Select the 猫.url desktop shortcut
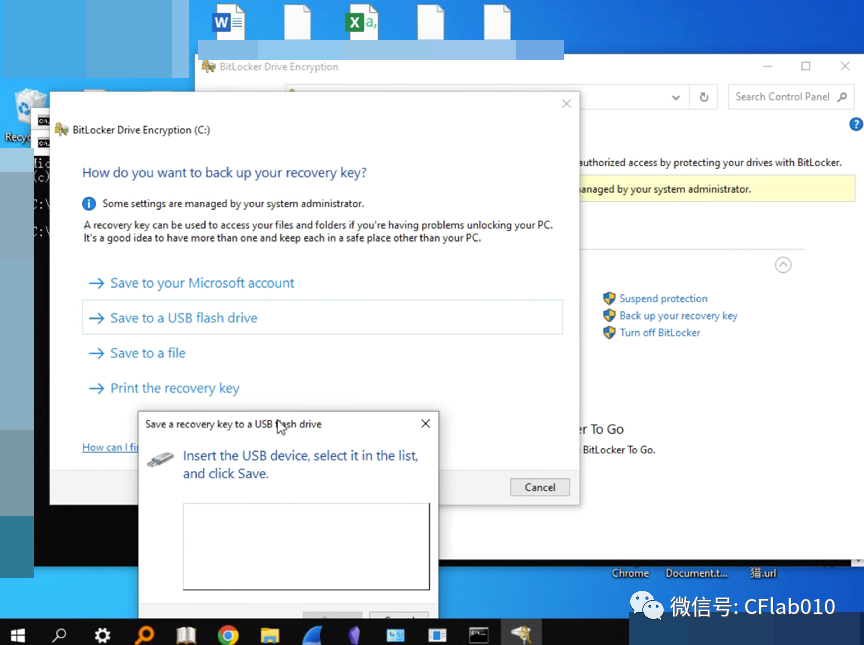Screen dimensions: 864x645 coord(763,573)
